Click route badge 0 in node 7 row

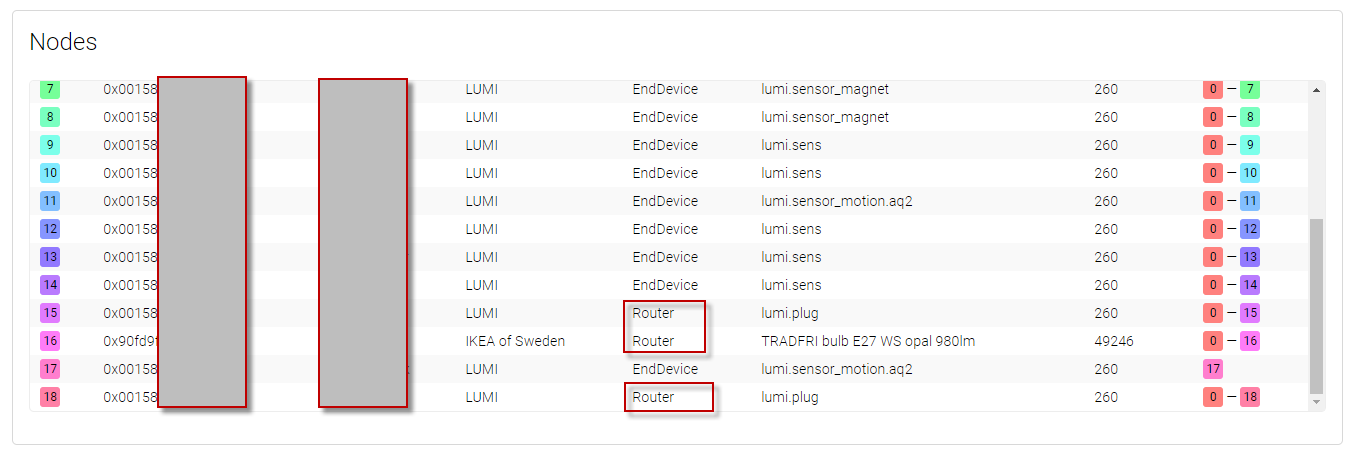pyautogui.click(x=1212, y=89)
